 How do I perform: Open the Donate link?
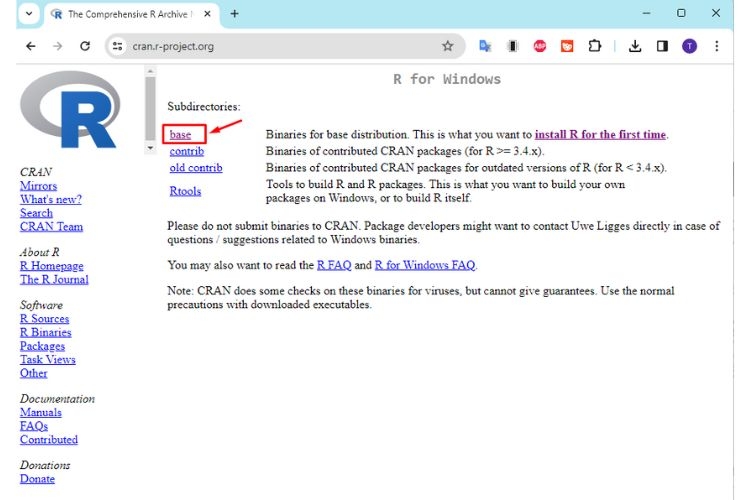37,479
